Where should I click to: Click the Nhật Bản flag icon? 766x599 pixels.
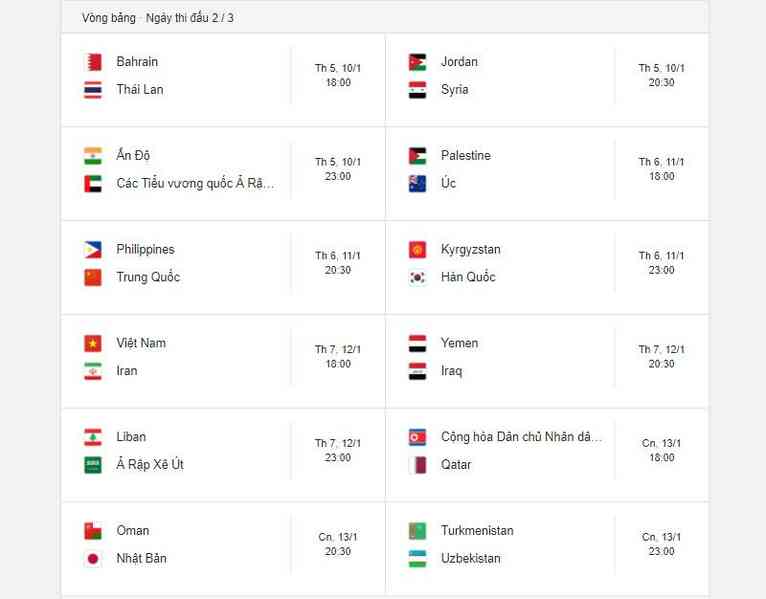click(x=93, y=559)
